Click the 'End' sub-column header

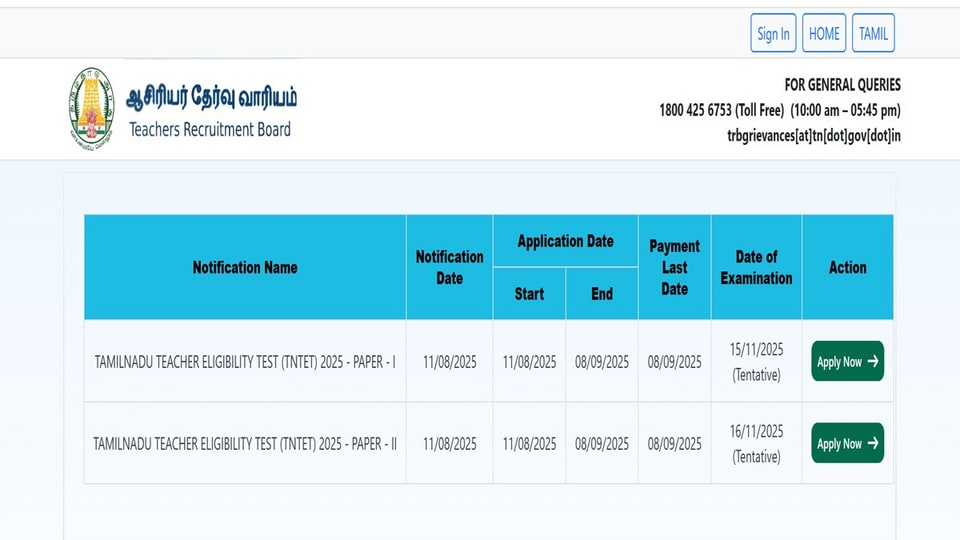click(x=602, y=294)
